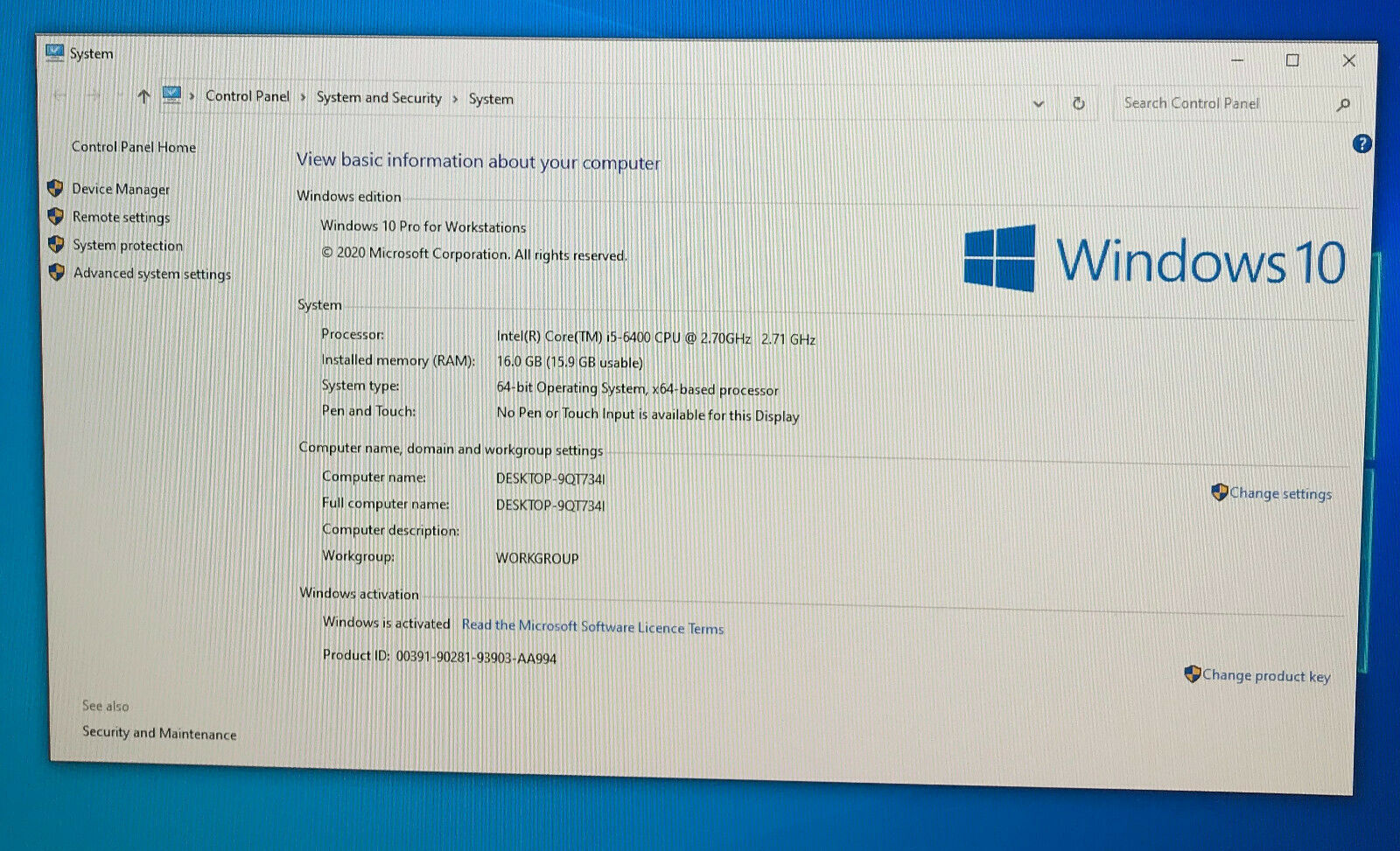Open Help with the question mark icon
Screen dimensions: 1400x851
(1361, 143)
